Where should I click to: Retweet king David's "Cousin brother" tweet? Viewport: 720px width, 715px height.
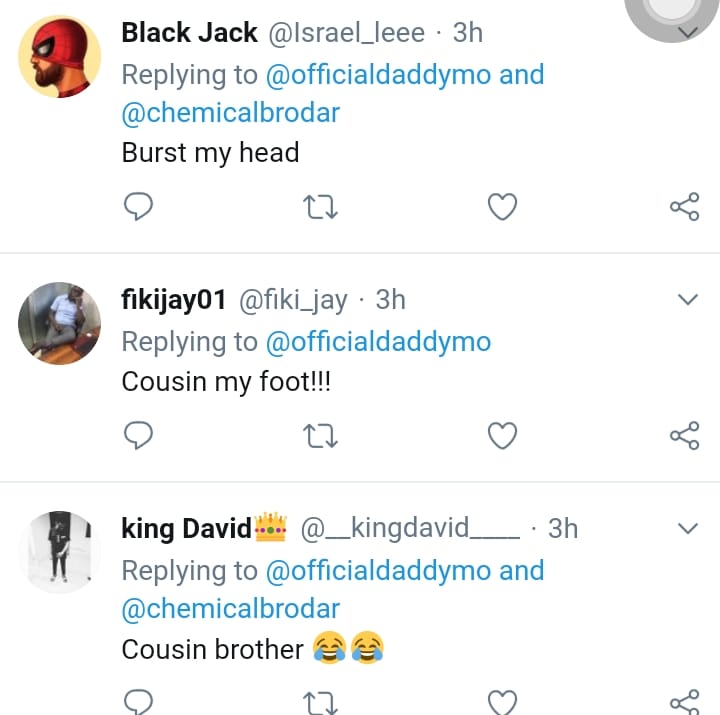pyautogui.click(x=320, y=702)
